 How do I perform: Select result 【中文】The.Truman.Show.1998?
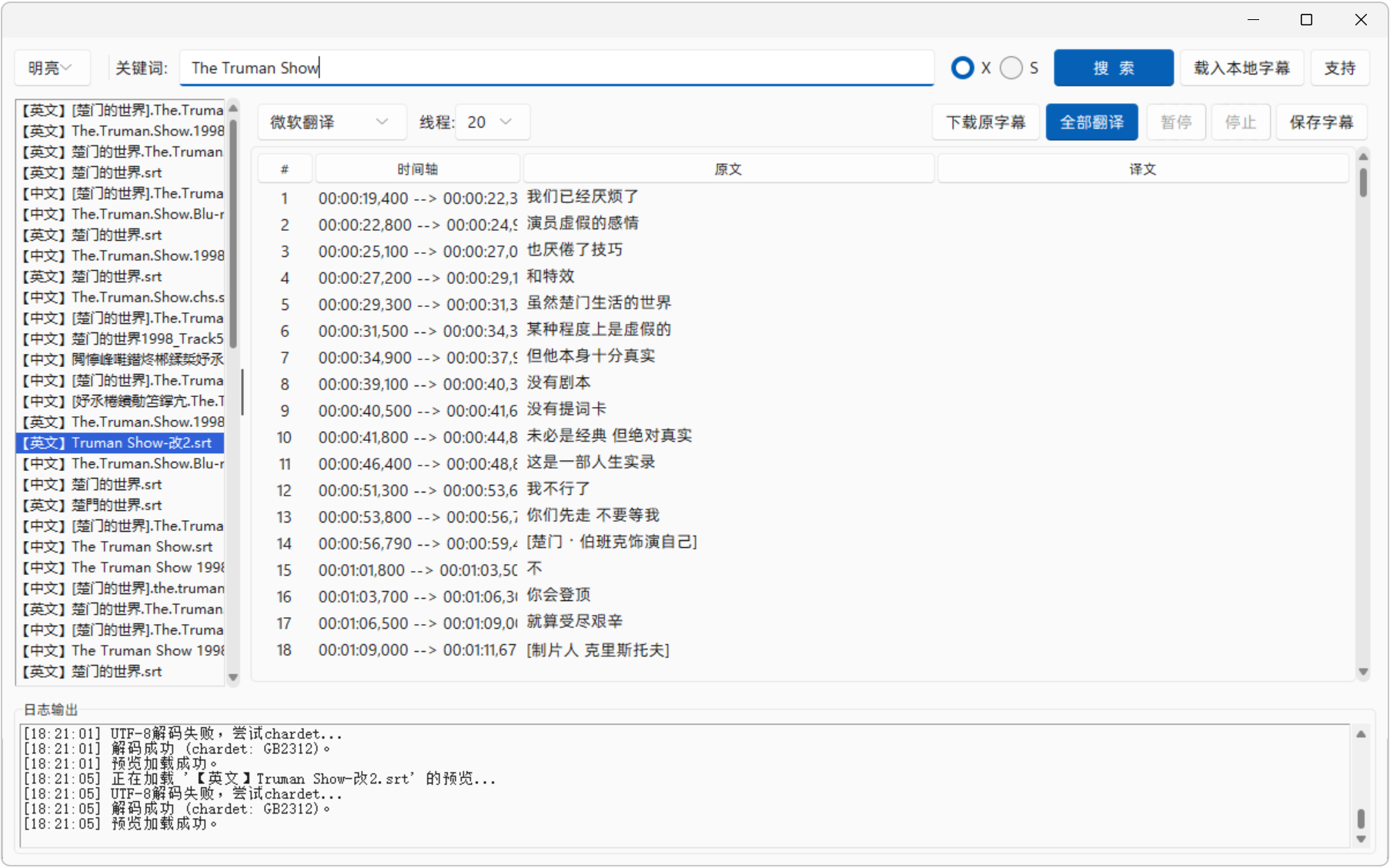coord(120,255)
